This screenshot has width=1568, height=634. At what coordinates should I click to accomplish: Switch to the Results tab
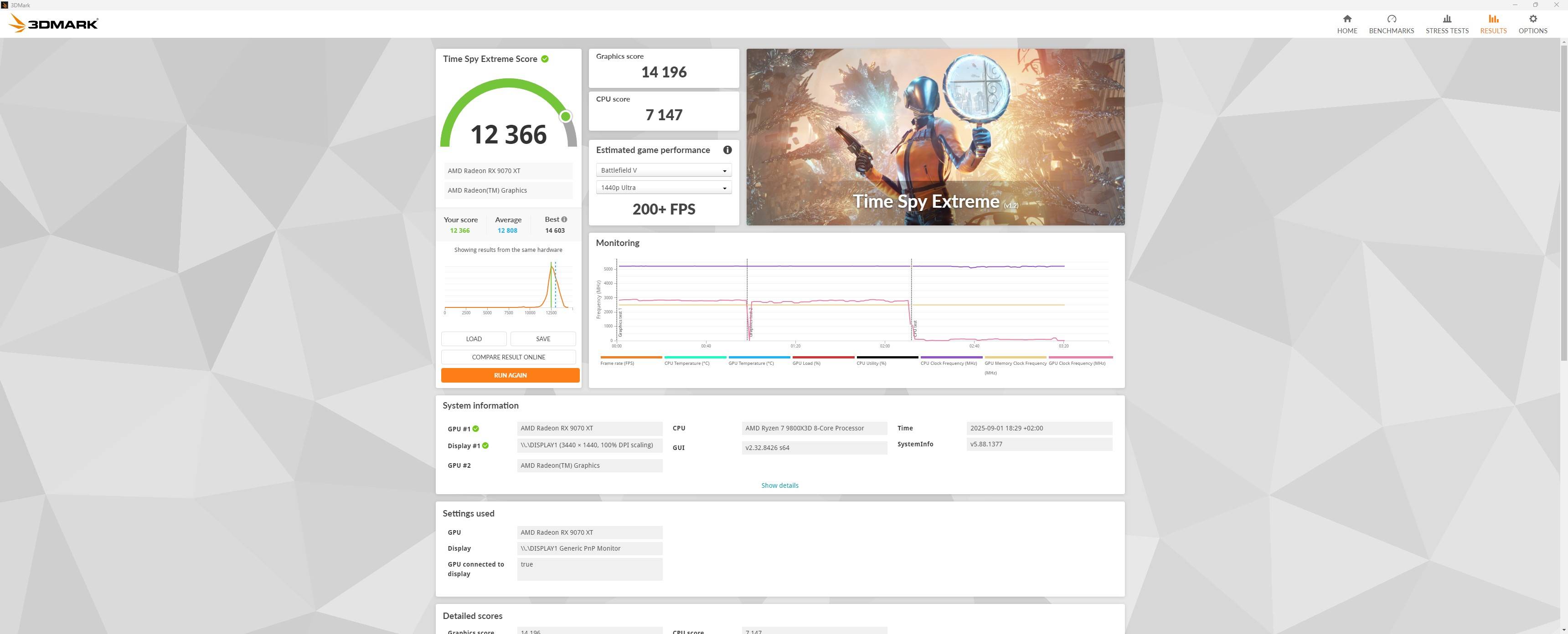click(x=1492, y=24)
